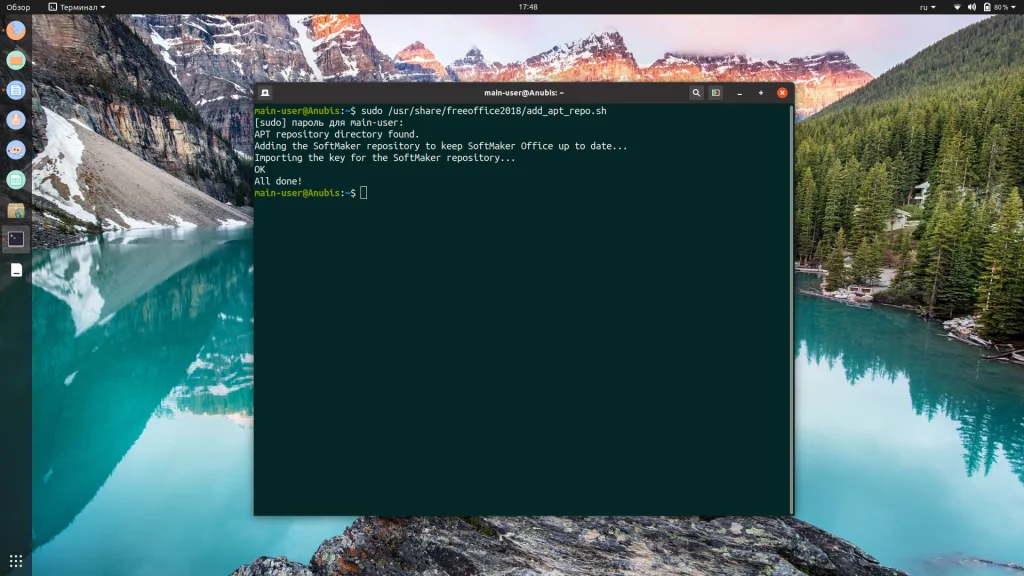Click the volume speaker icon
Viewport: 1024px width, 576px height.
point(972,7)
